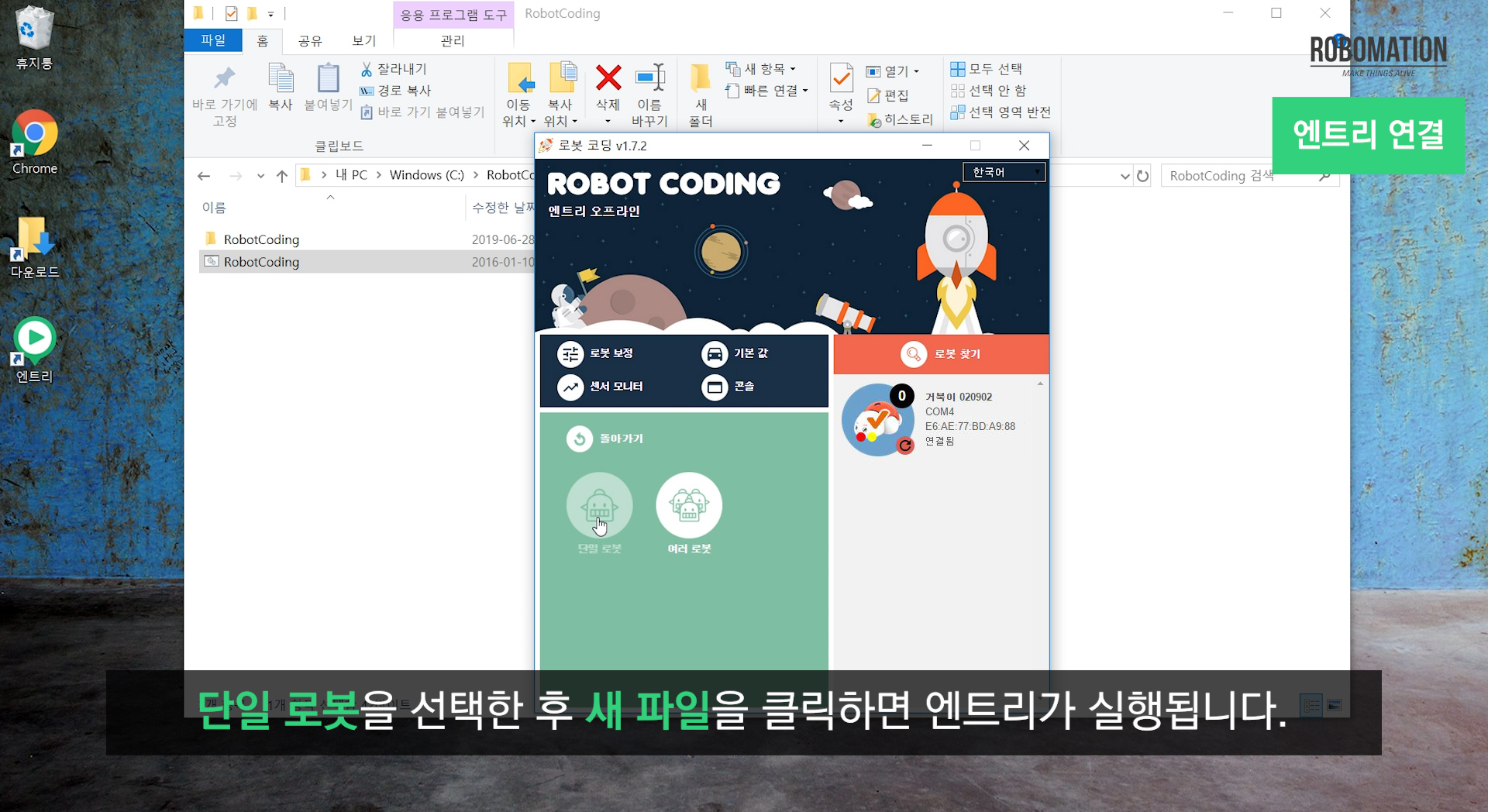Click the red X 삭제 delete icon
1488x812 pixels.
608,77
